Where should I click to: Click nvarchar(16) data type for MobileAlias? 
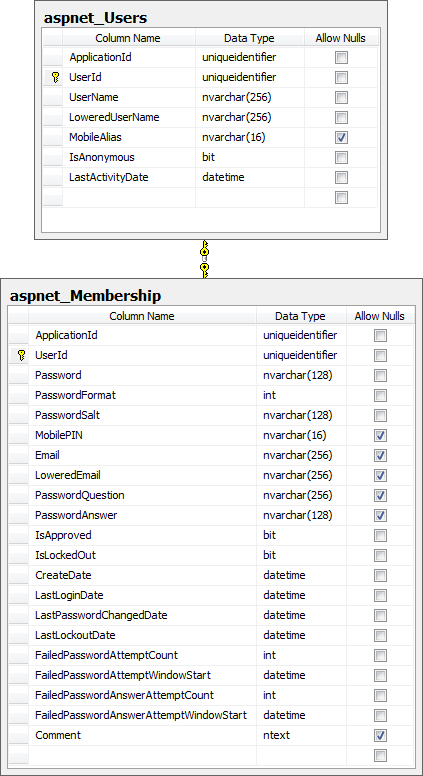pos(250,138)
